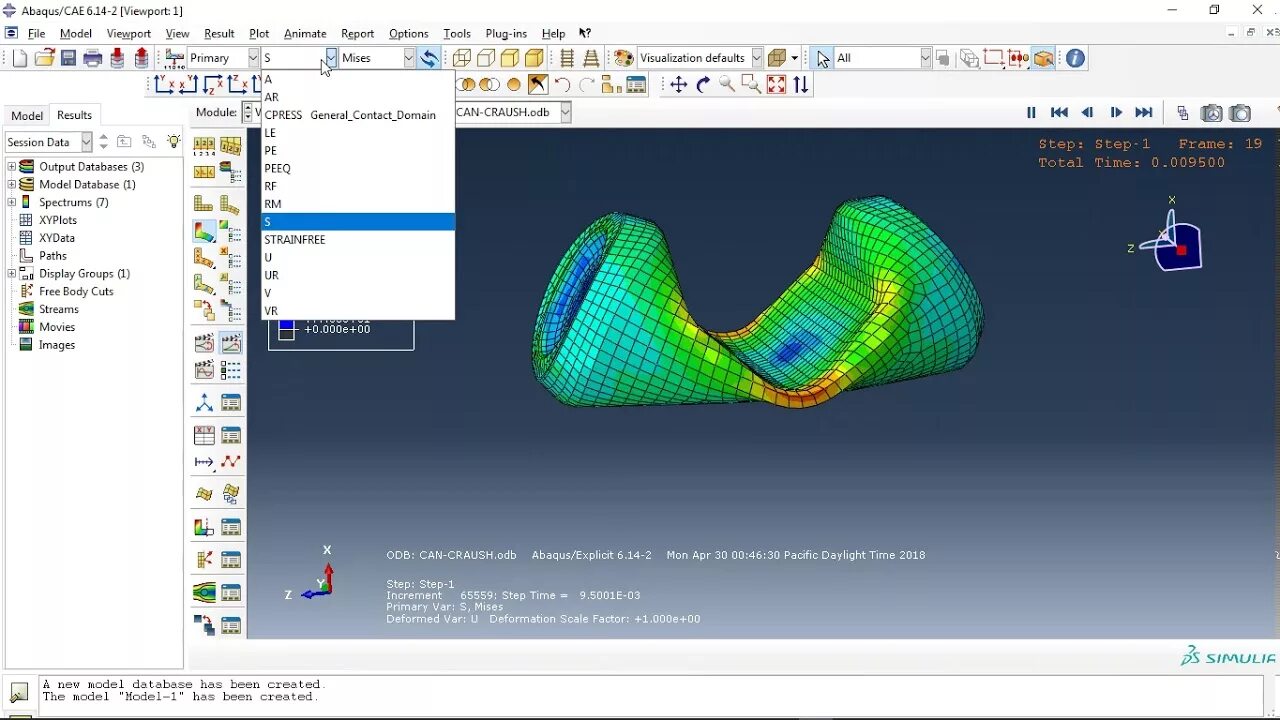Select the Box Zoom tool
1280x720 pixels.
pyautogui.click(x=751, y=85)
